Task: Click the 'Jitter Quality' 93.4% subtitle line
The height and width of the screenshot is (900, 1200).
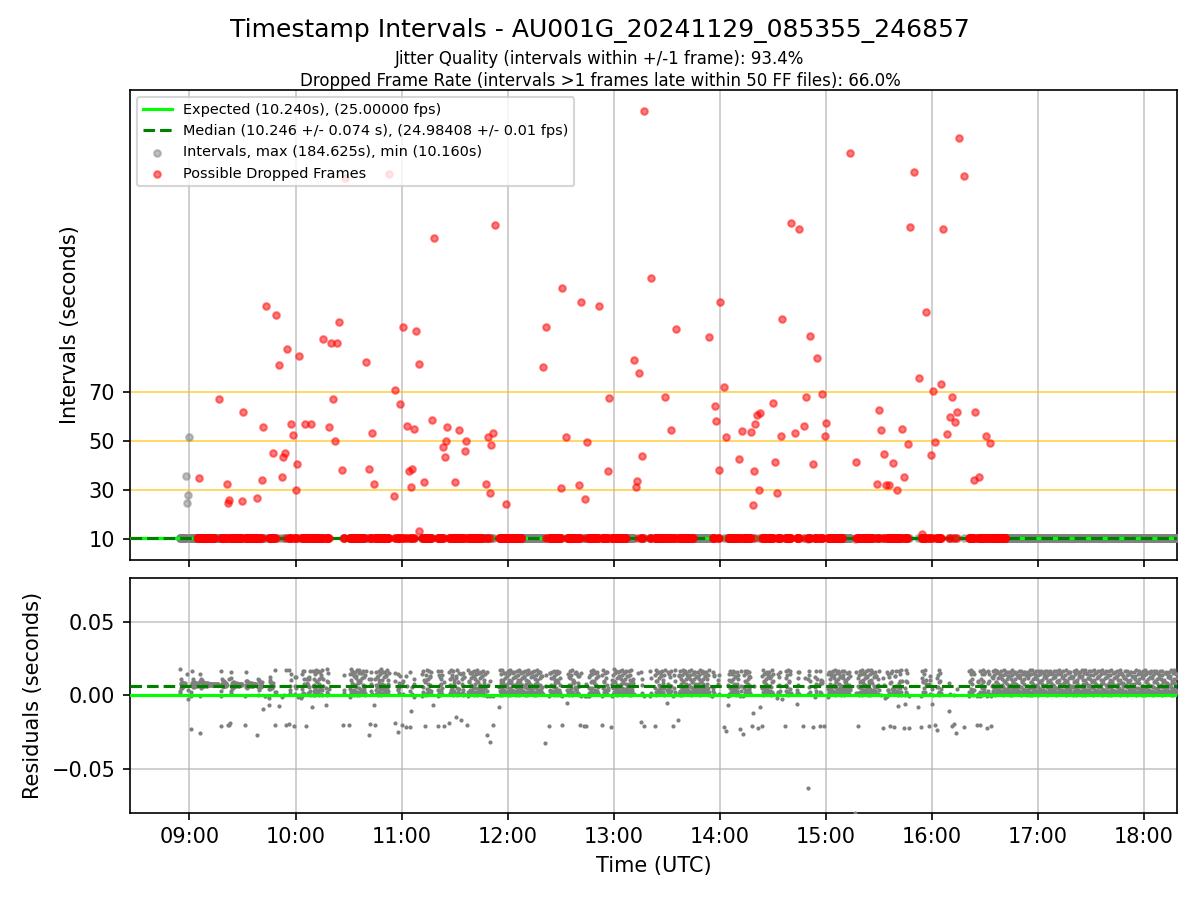Action: point(599,59)
